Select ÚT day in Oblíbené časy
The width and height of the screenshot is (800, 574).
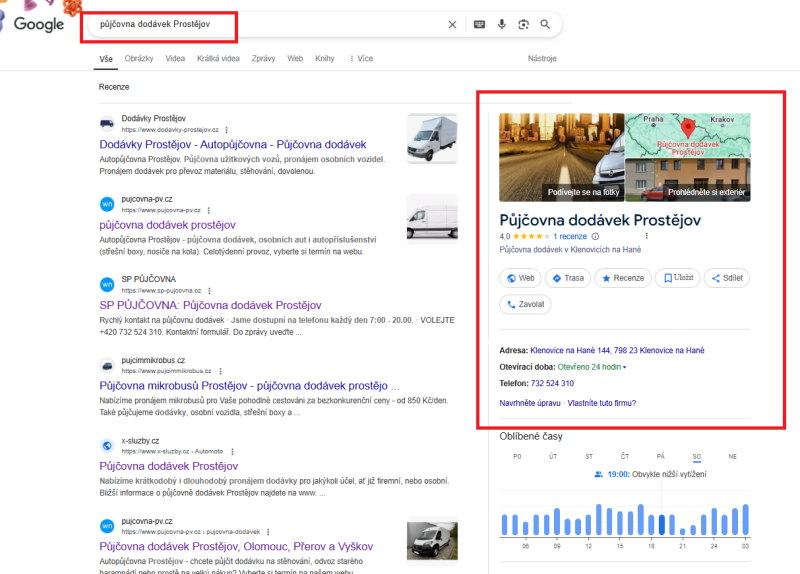(x=553, y=457)
